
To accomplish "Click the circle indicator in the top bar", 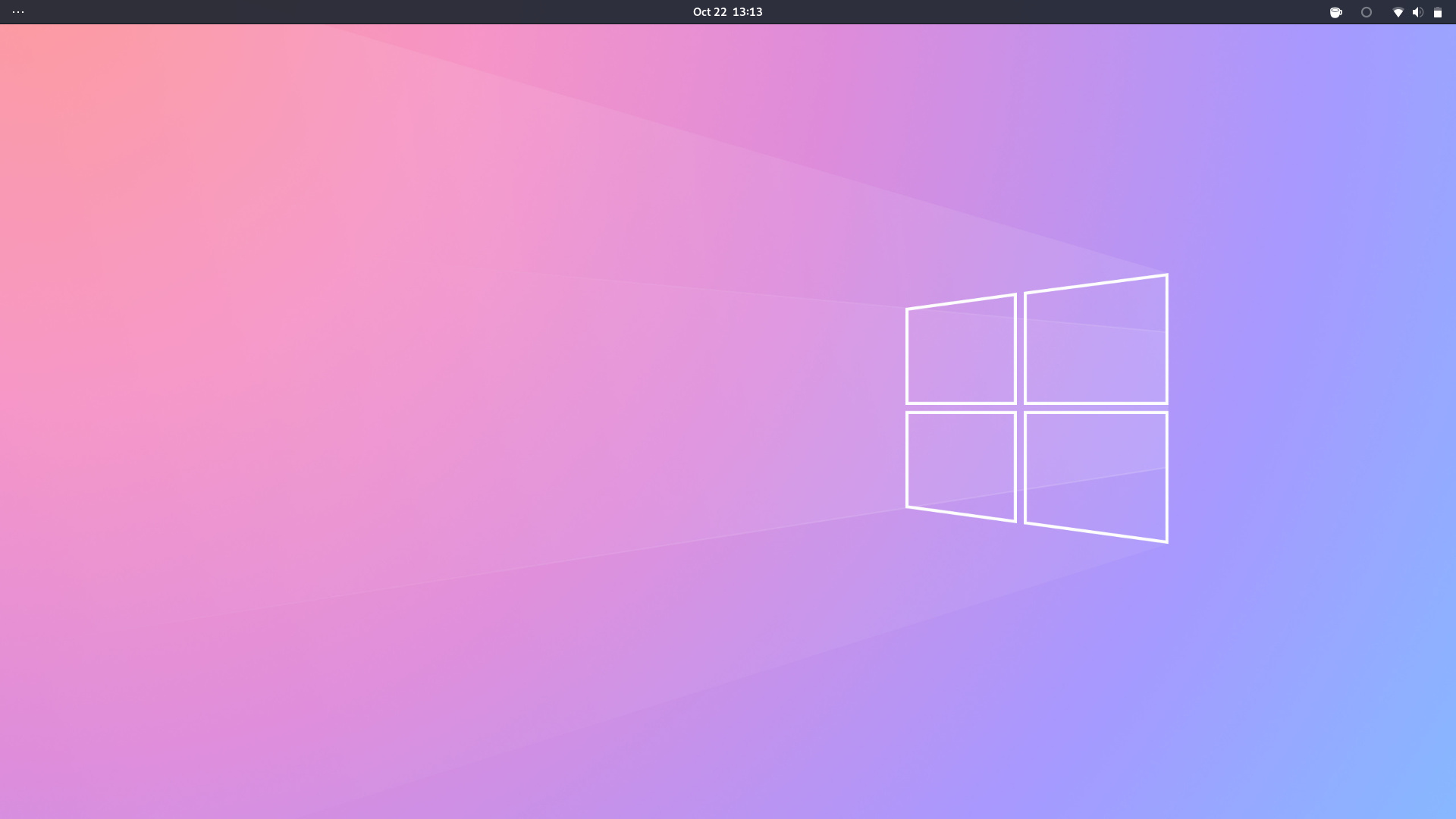I will click(1367, 12).
